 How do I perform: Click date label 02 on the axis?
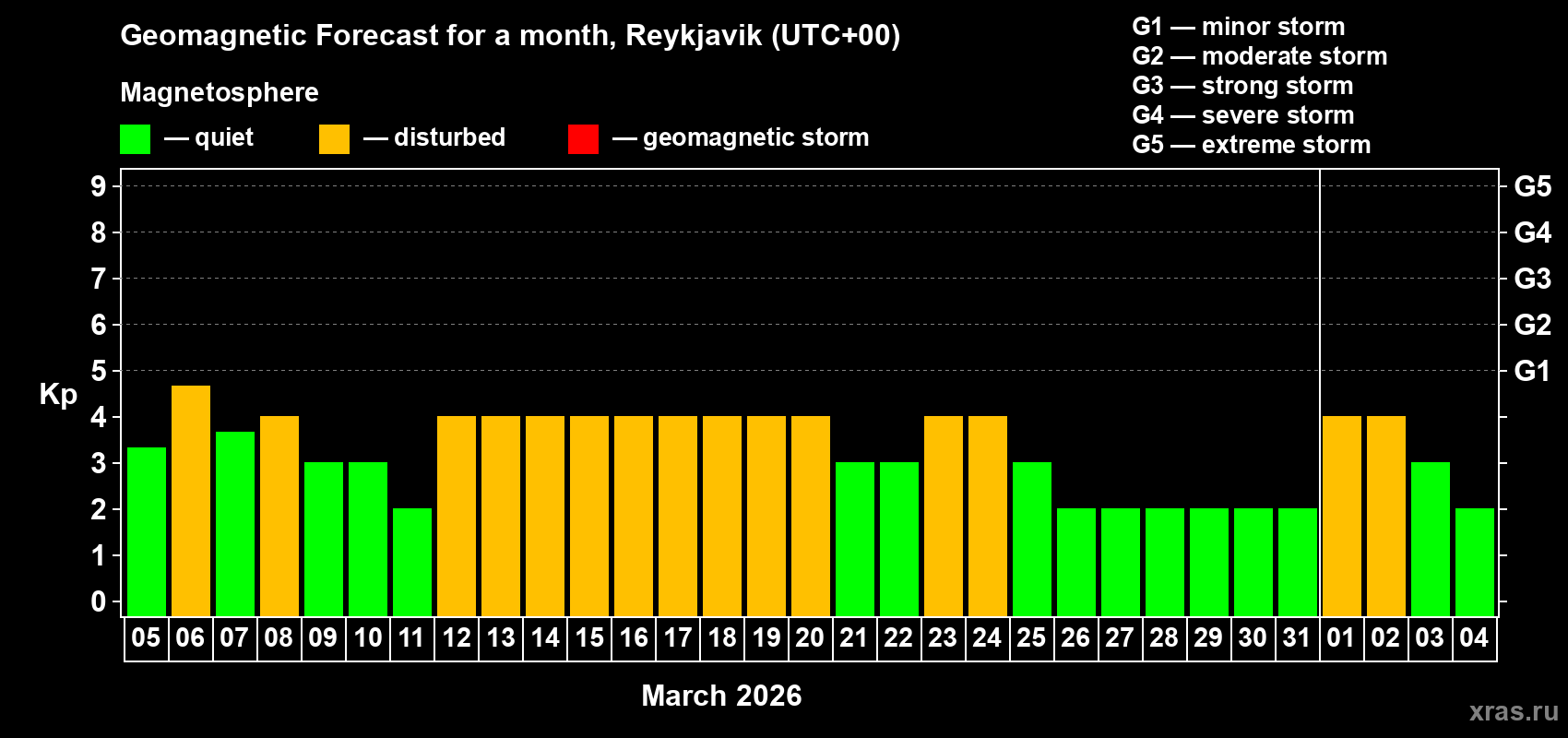(x=1385, y=638)
